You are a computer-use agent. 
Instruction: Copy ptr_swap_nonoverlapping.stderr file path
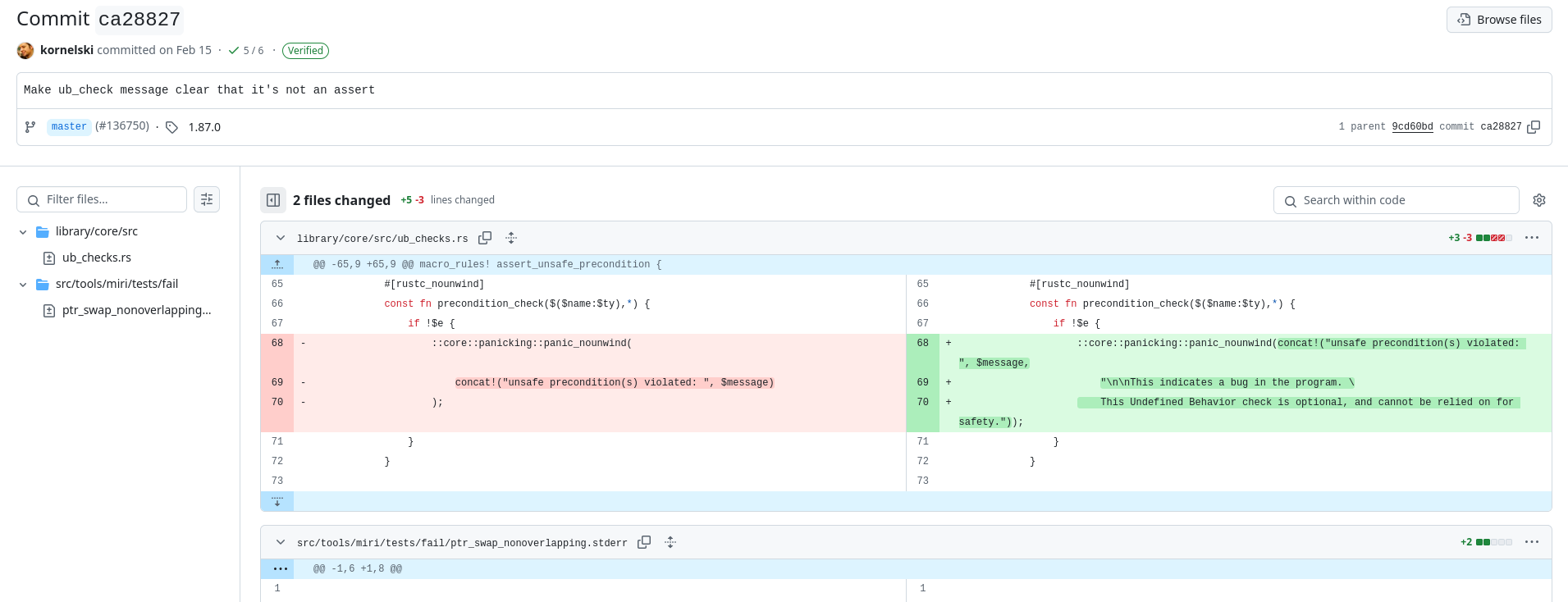[644, 542]
